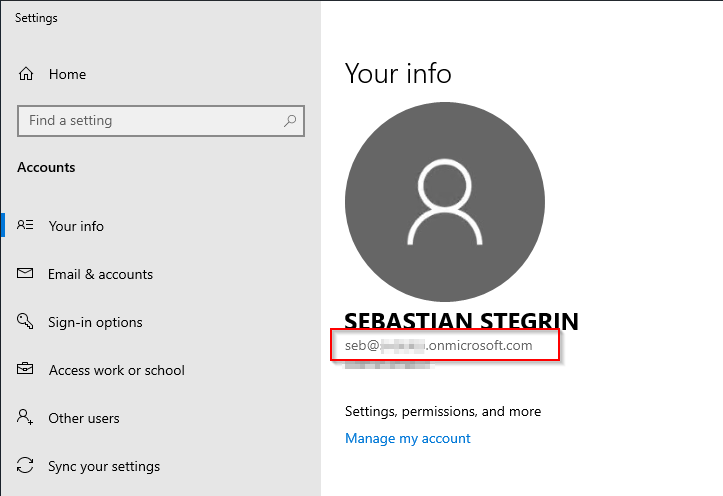Open the Manage my account link

(407, 438)
